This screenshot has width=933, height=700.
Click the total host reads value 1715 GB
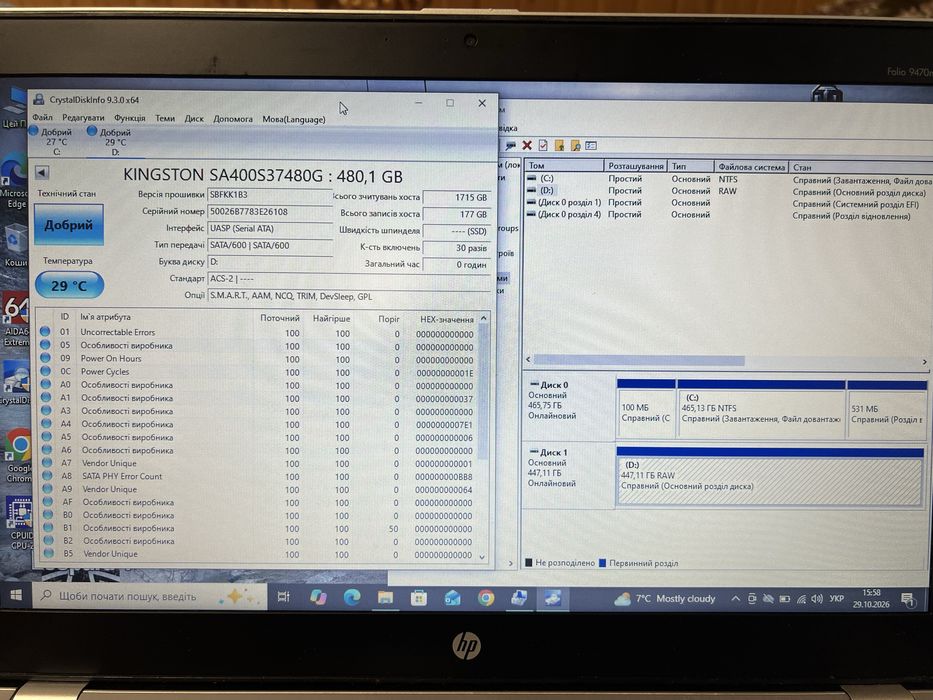coord(456,197)
